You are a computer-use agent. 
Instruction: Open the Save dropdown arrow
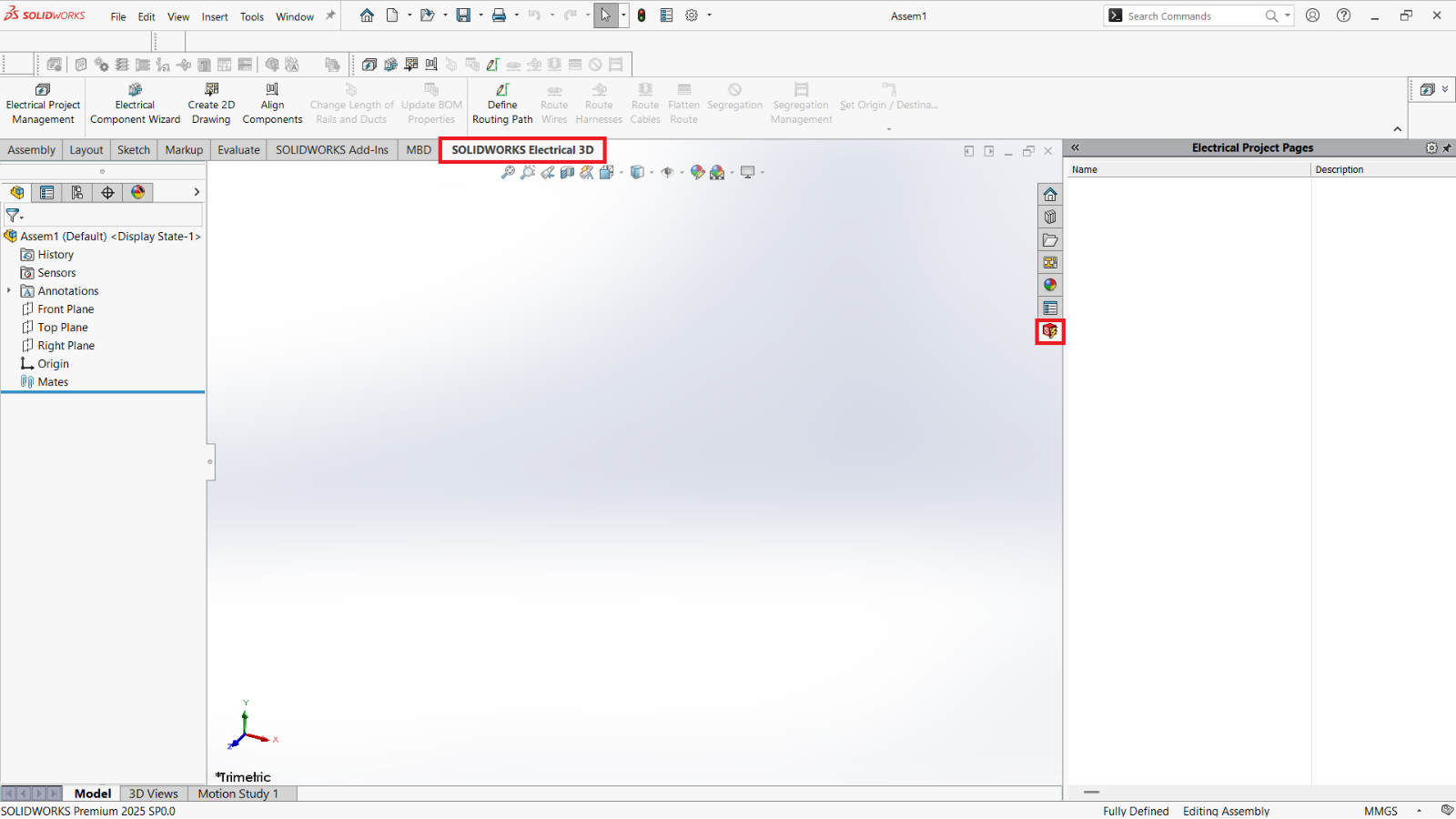pyautogui.click(x=480, y=15)
